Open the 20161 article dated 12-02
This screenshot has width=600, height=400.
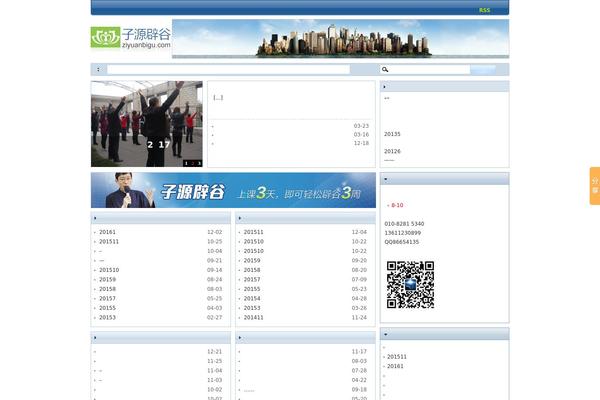click(x=108, y=232)
